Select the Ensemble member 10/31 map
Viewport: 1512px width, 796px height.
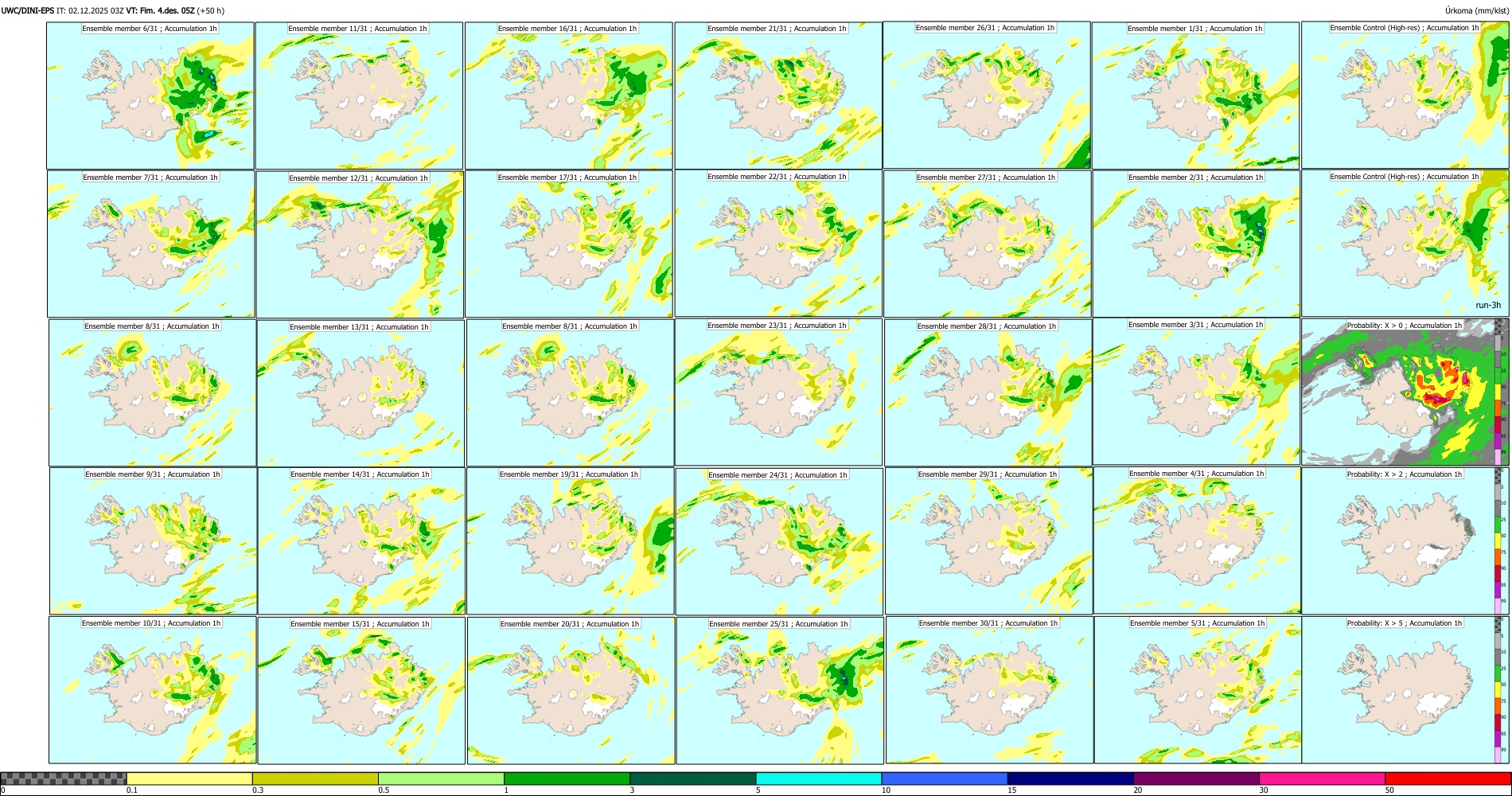point(152,690)
